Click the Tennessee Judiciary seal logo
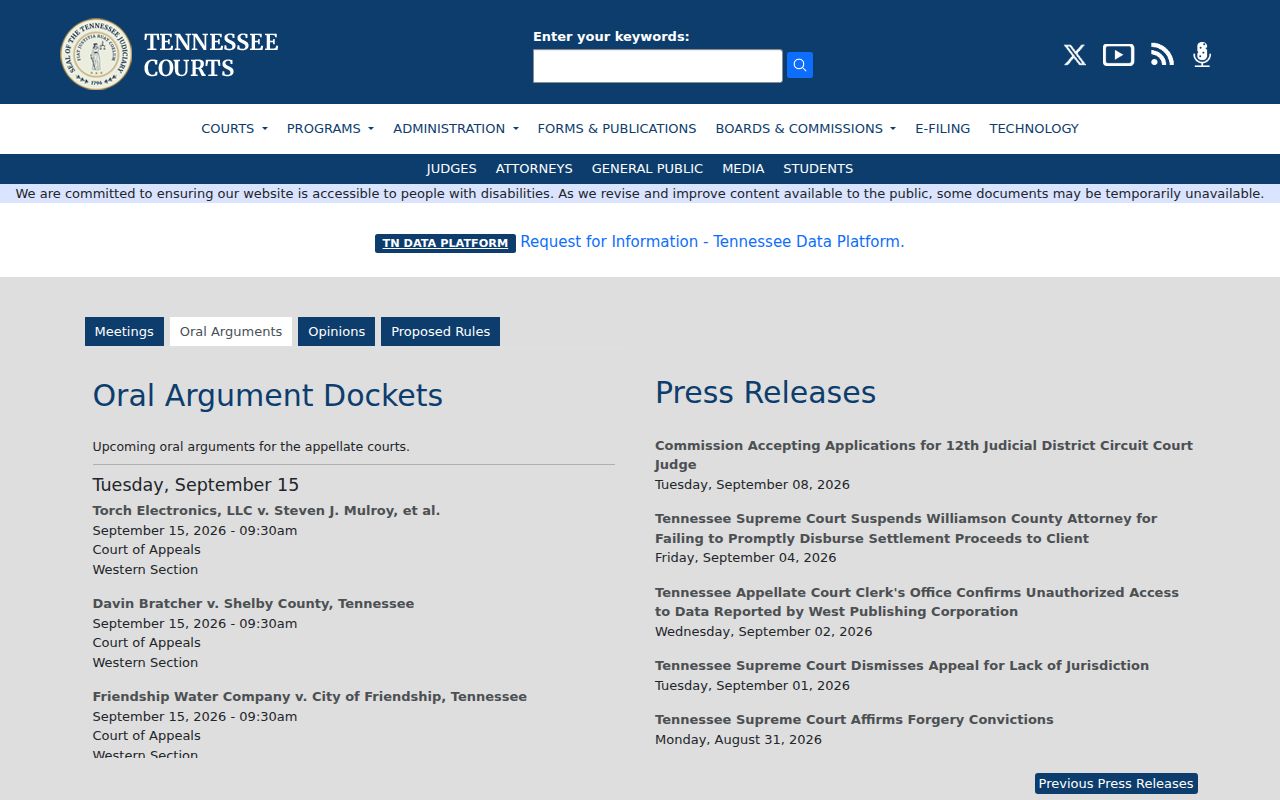 click(x=96, y=54)
